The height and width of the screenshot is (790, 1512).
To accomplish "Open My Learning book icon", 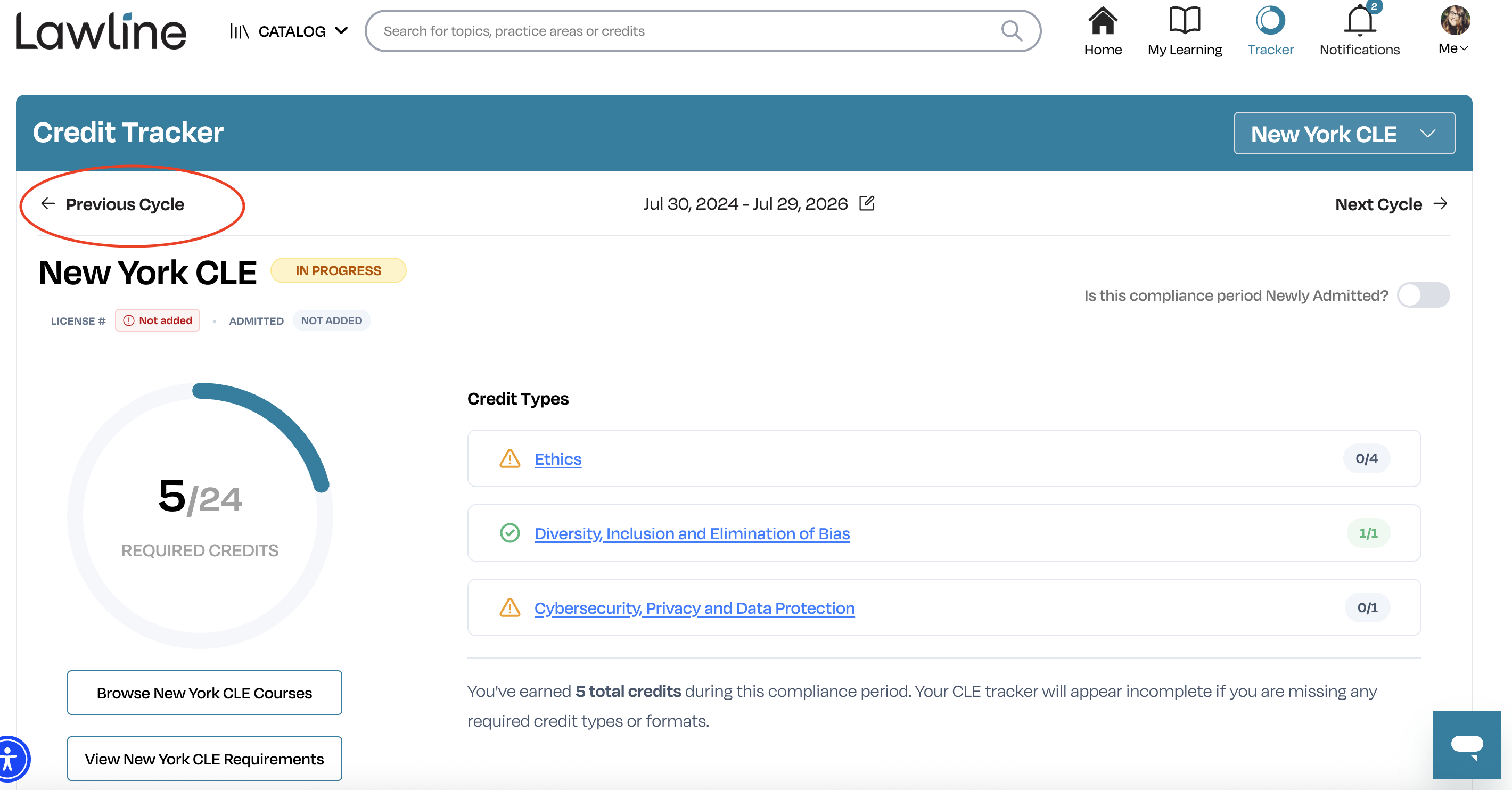I will tap(1185, 21).
